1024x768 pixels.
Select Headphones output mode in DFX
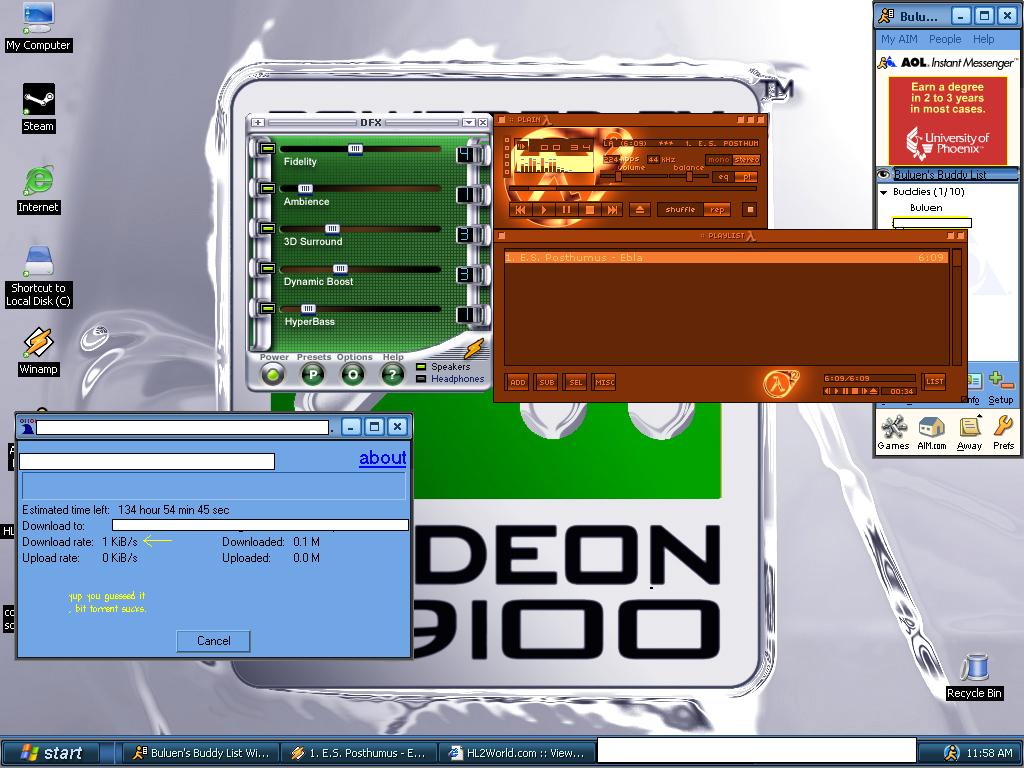tap(450, 379)
